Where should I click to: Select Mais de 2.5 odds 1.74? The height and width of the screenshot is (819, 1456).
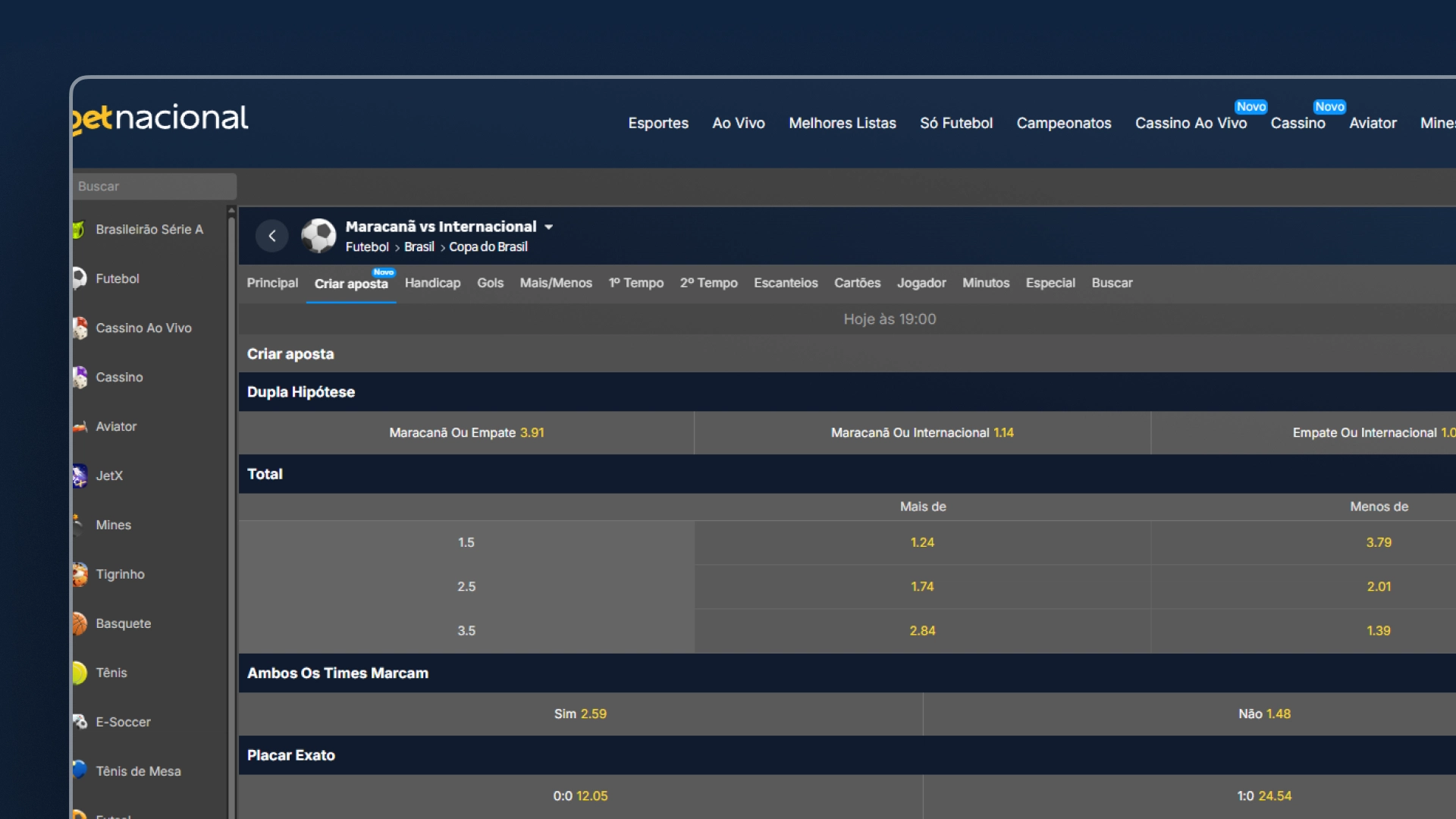pyautogui.click(x=922, y=587)
